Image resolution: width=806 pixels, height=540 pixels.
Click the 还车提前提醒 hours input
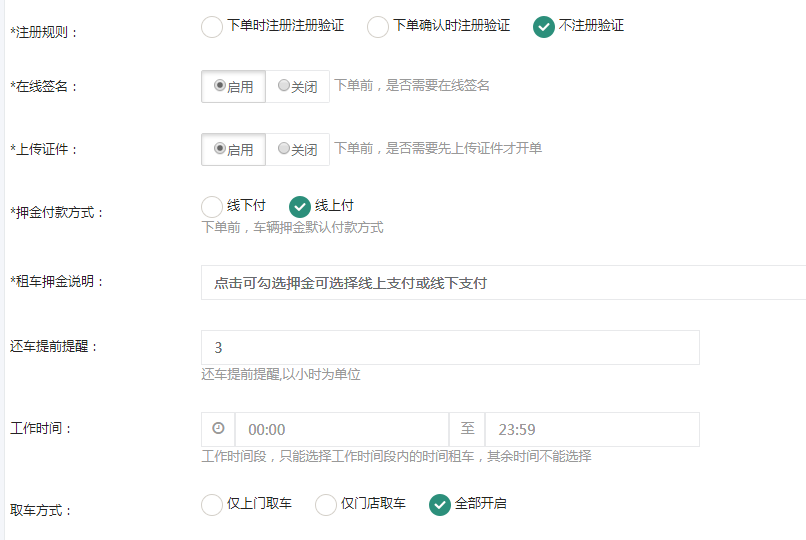pos(450,347)
